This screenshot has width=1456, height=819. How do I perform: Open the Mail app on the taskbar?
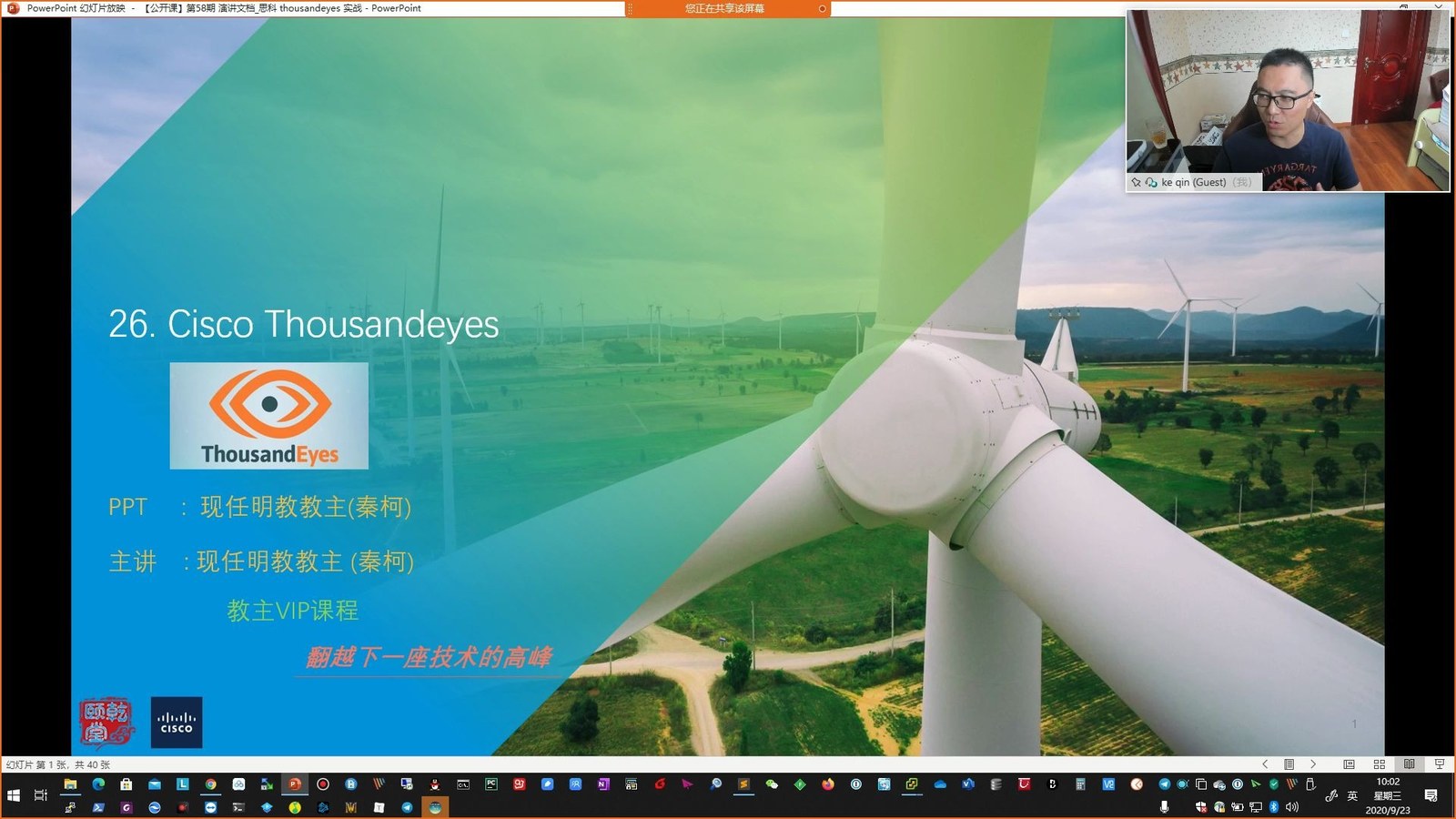[x=155, y=784]
